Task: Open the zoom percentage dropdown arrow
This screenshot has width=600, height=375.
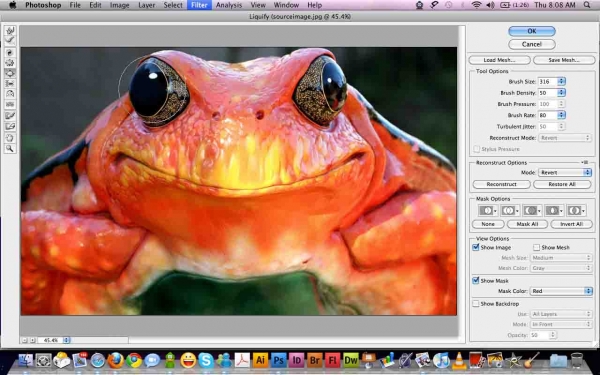Action: tap(66, 340)
